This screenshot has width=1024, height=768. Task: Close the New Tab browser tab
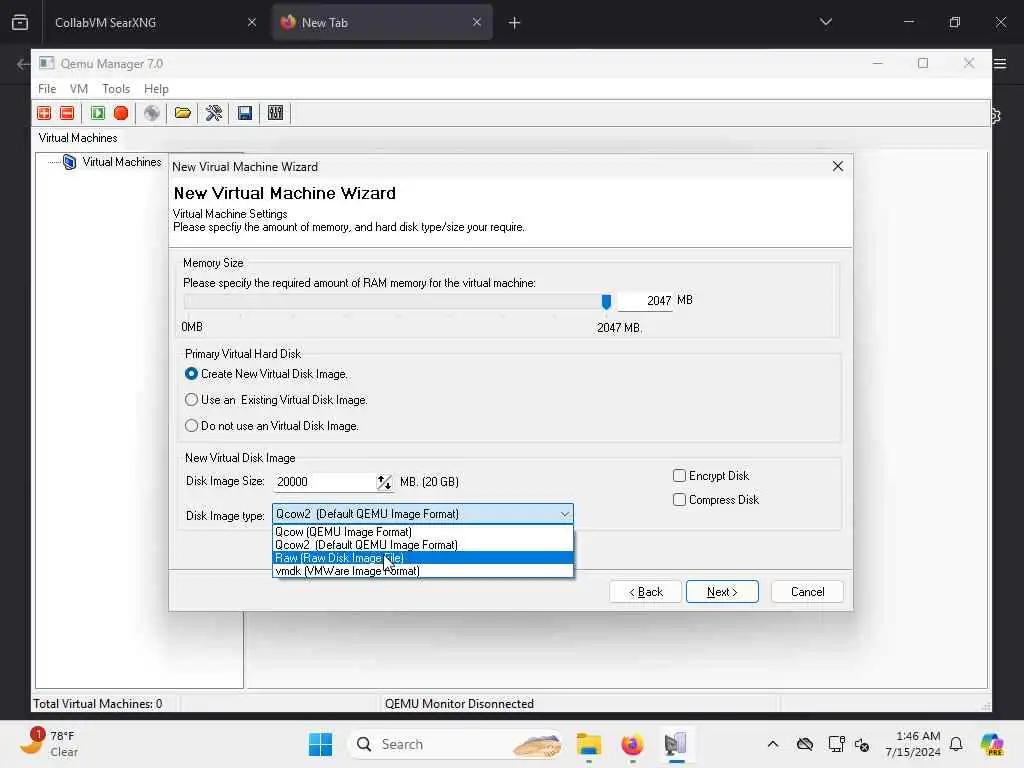[477, 22]
